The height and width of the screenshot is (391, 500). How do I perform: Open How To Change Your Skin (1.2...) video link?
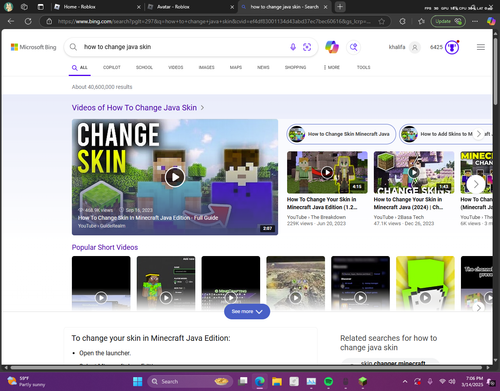[x=322, y=203]
